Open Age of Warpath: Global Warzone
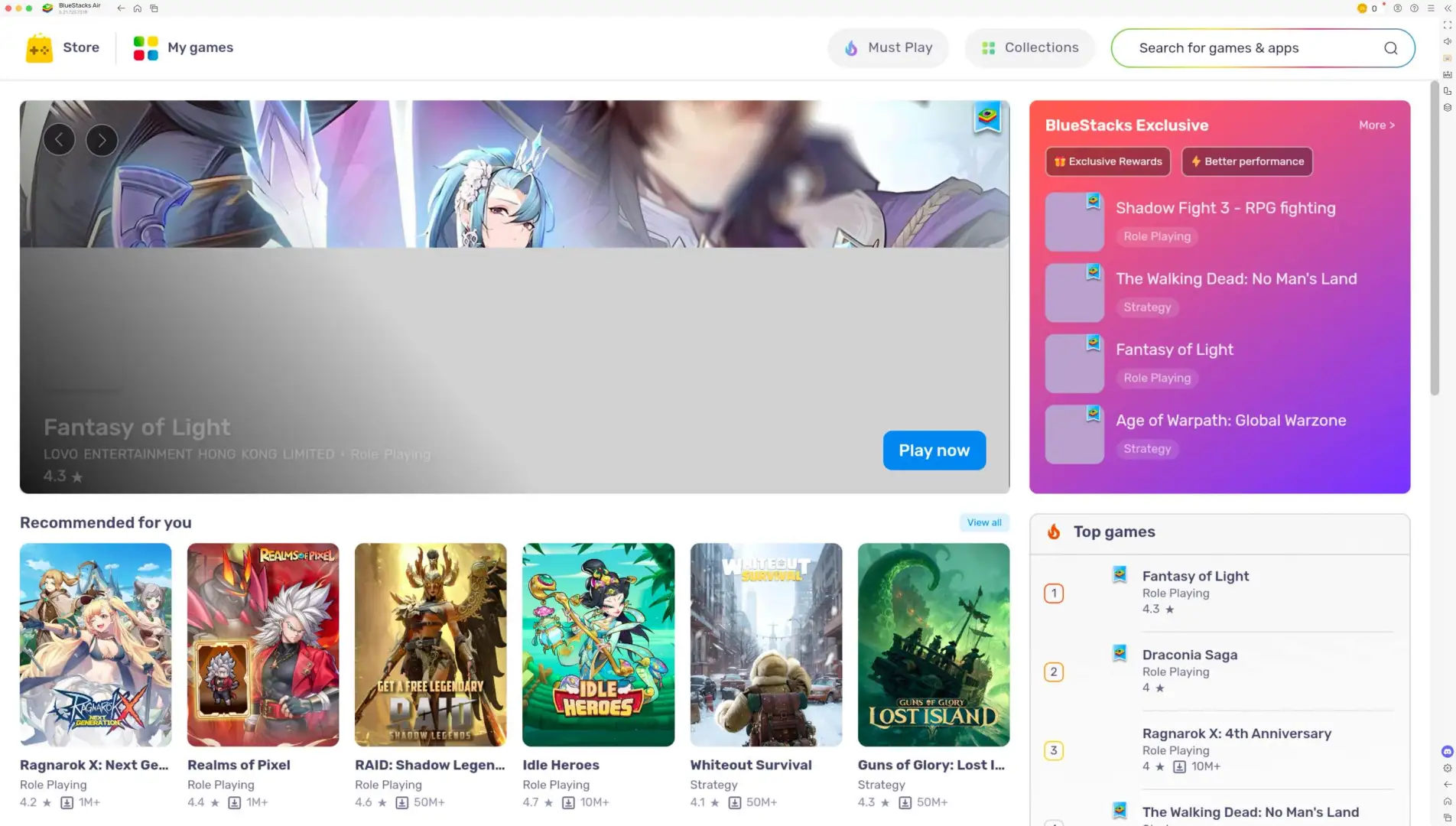This screenshot has height=826, width=1456. coord(1220,434)
